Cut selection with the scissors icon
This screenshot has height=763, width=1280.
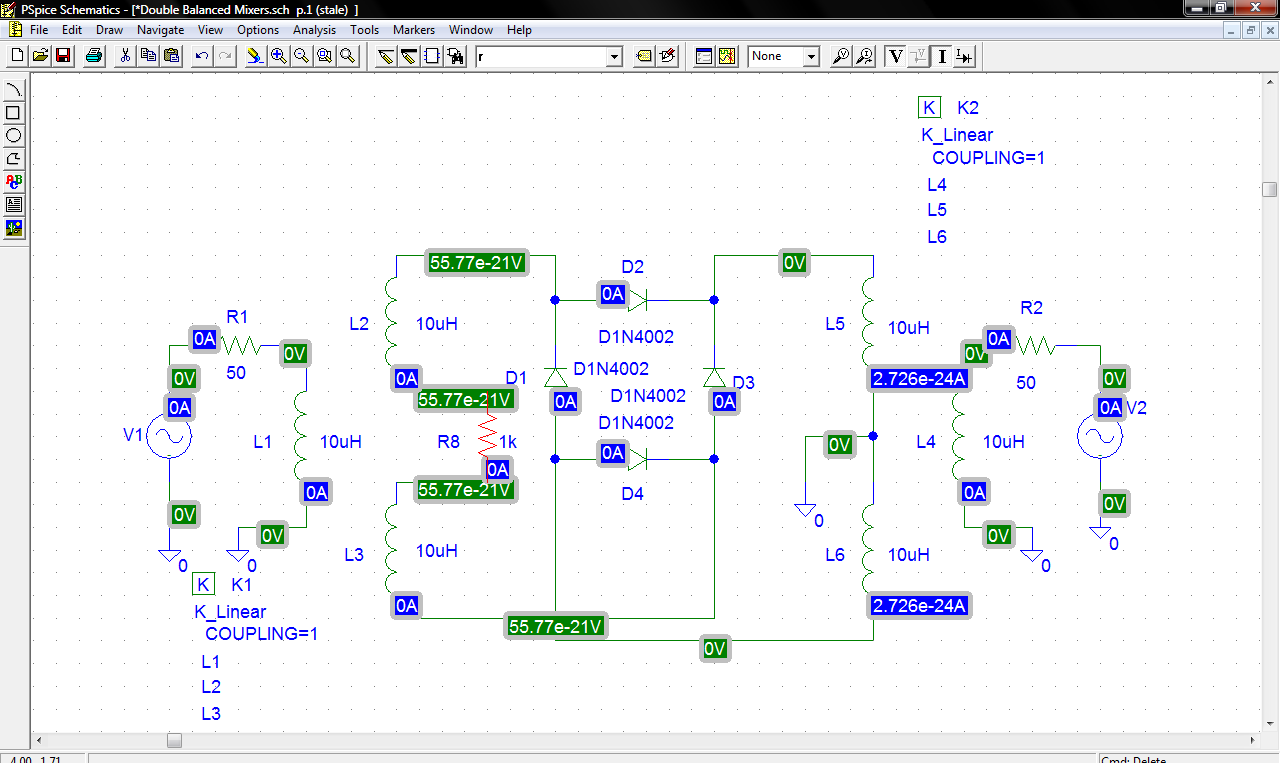point(125,56)
